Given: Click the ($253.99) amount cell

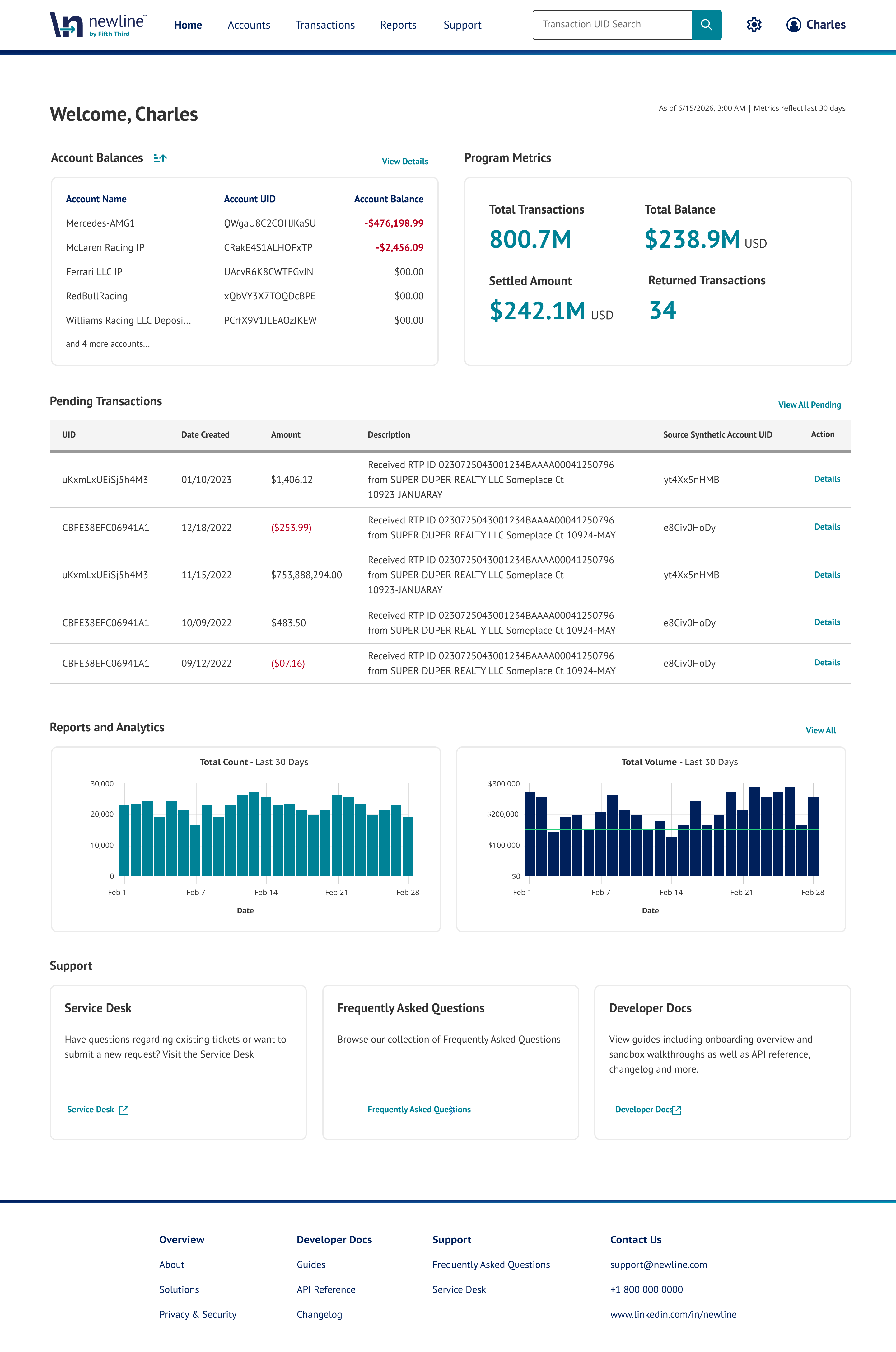Looking at the screenshot, I should tap(292, 528).
